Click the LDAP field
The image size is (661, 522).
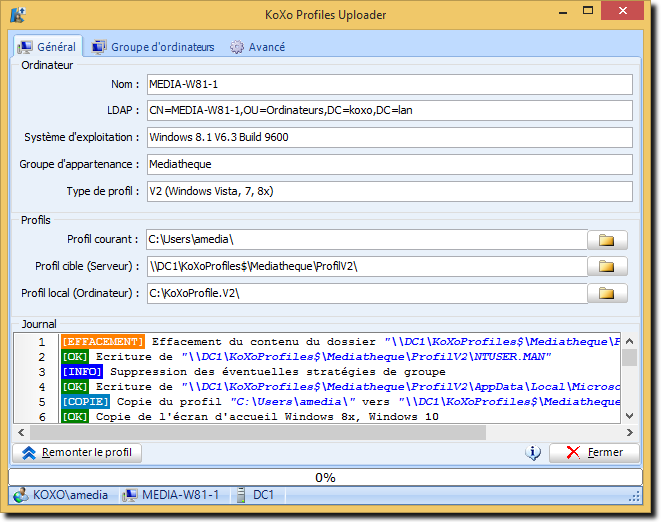(x=390, y=110)
